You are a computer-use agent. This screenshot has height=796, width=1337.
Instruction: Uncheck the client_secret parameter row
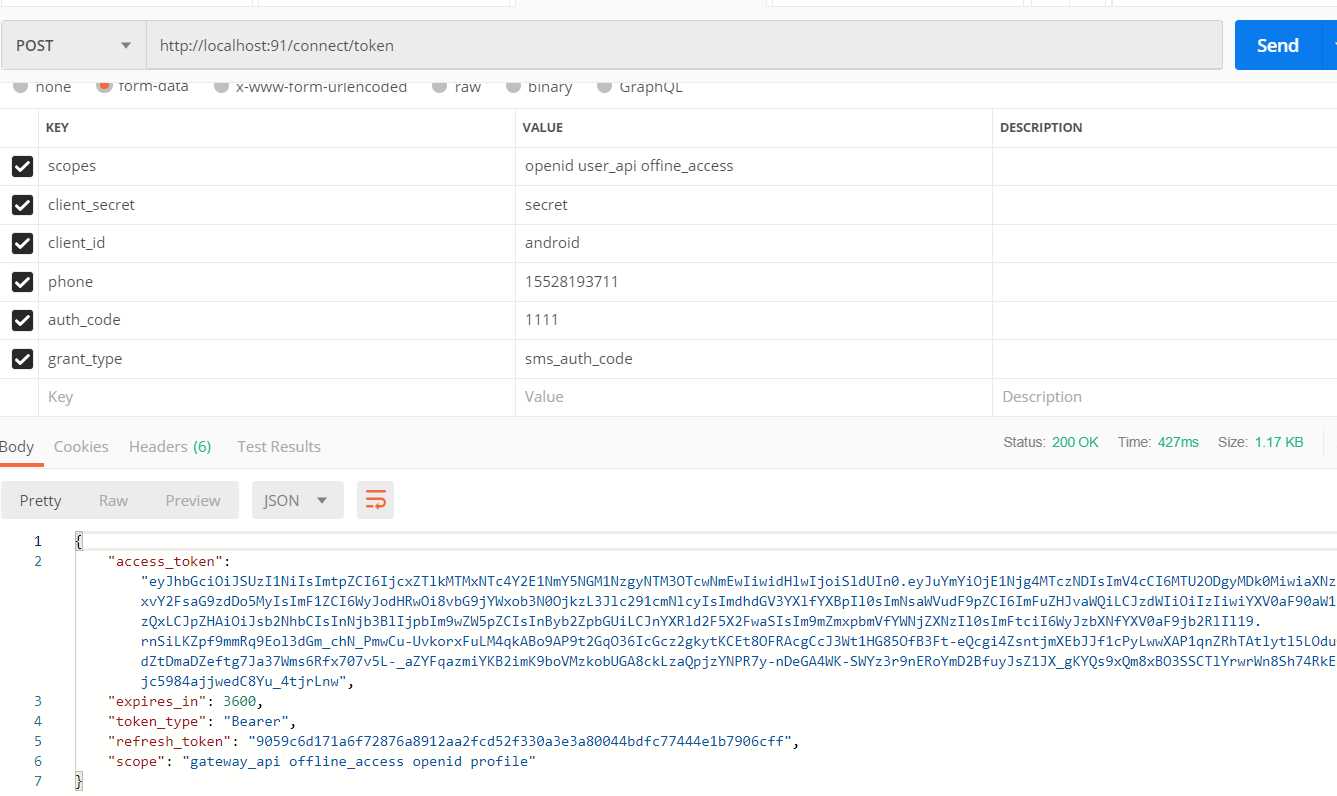(22, 205)
